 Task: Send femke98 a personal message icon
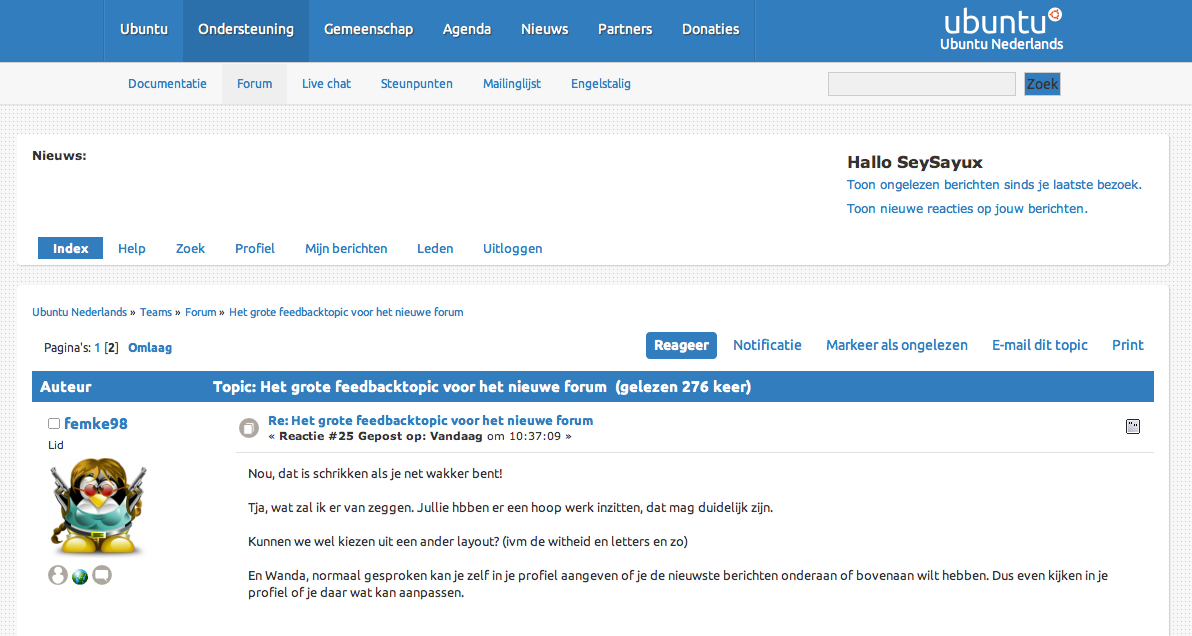(x=102, y=575)
